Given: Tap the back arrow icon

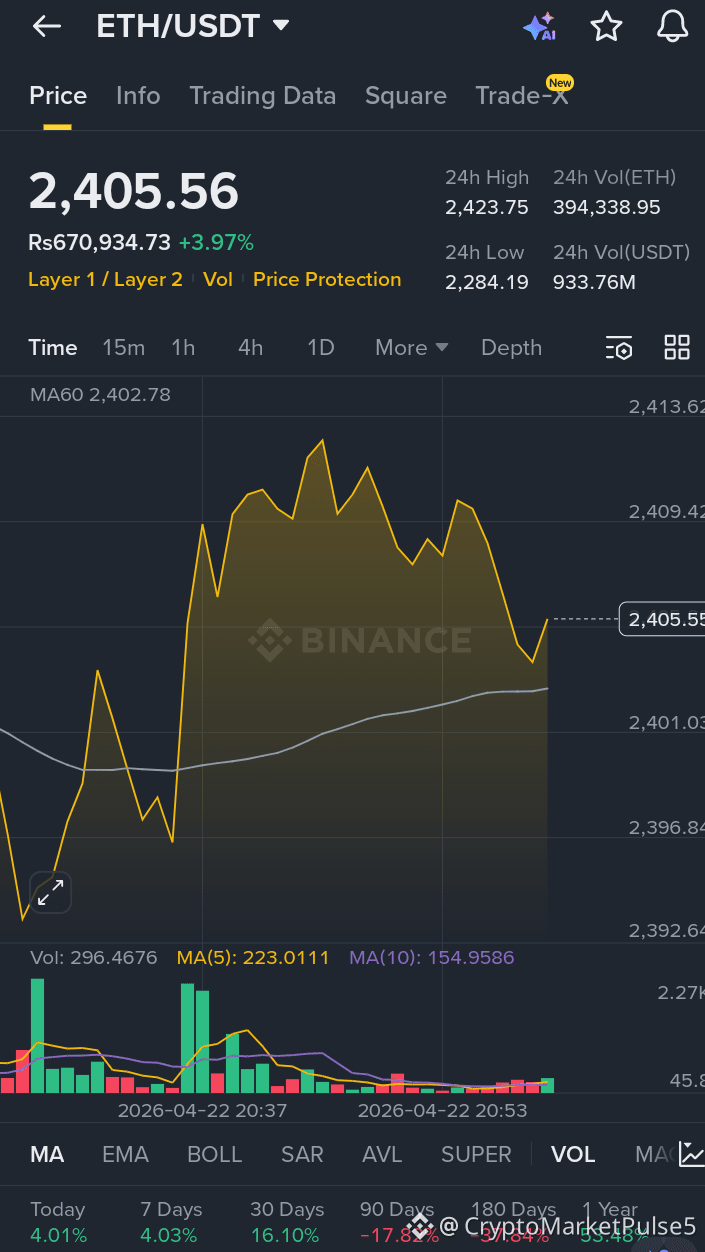Looking at the screenshot, I should coord(47,27).
